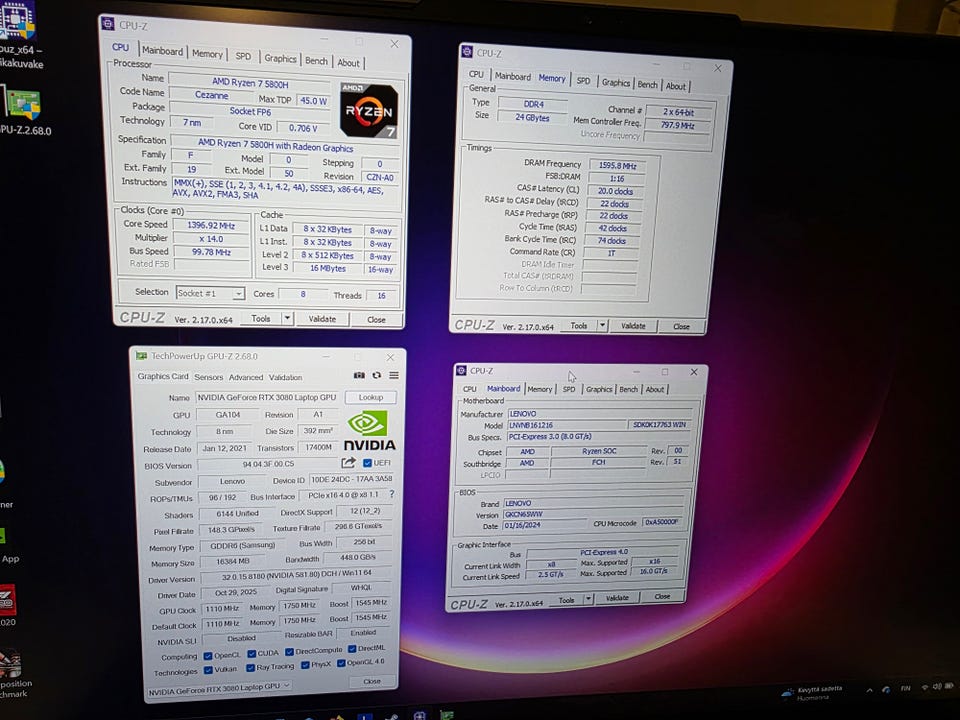Click the GPU-Z screenshot camera icon
Screen dimensions: 960x720
click(x=359, y=375)
